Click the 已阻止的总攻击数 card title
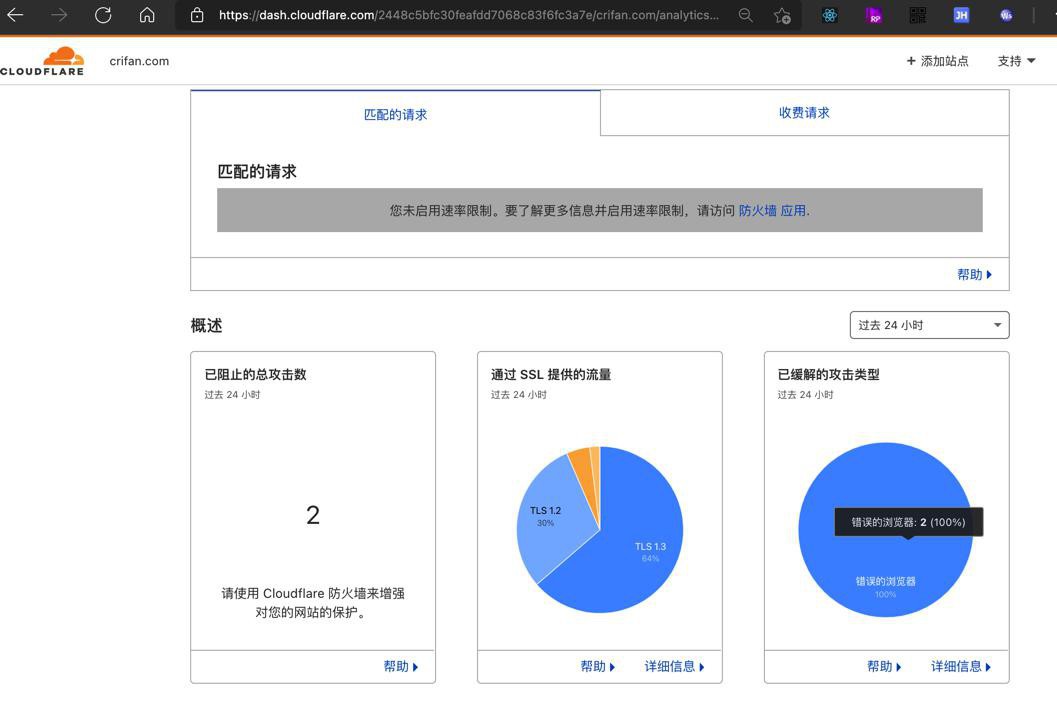Screen dimensions: 1057x702 point(255,374)
